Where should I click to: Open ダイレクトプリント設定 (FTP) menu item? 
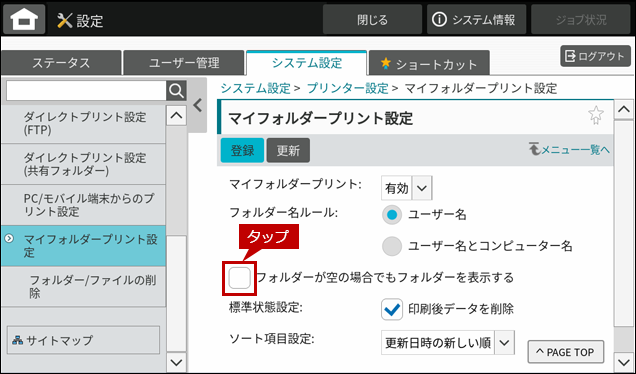83,123
